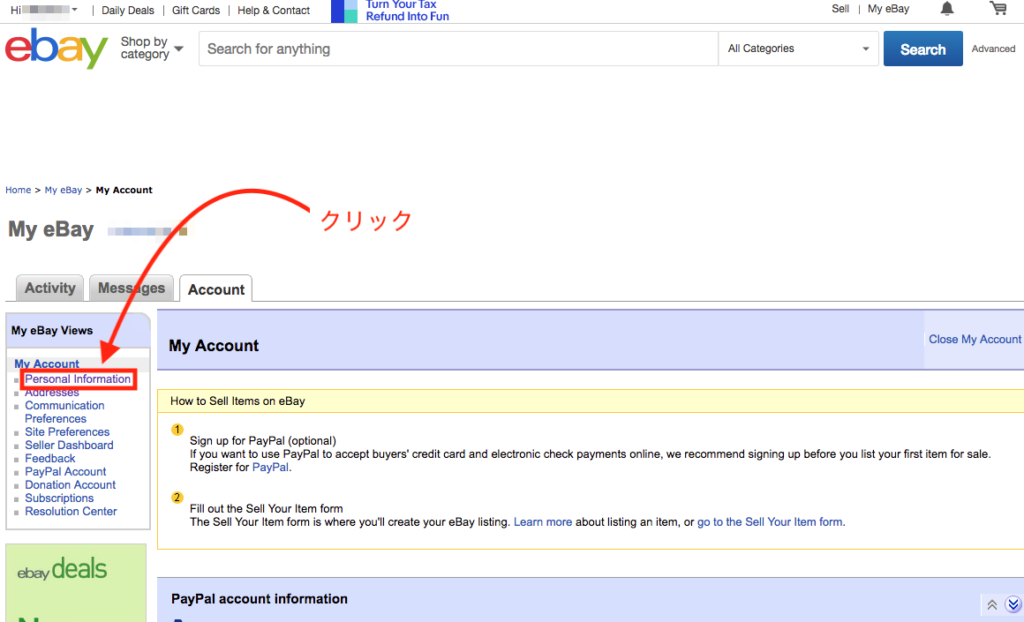Open PayPal Account in sidebar
The height and width of the screenshot is (622, 1024).
65,472
